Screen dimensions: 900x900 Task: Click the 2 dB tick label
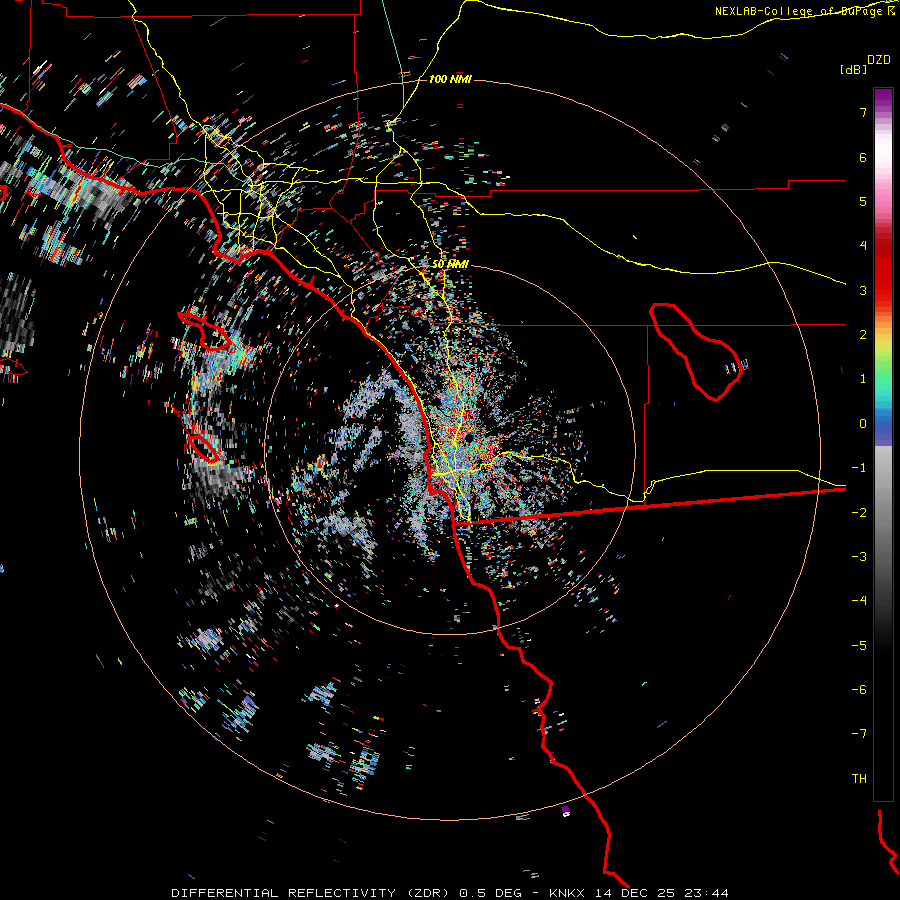(863, 335)
